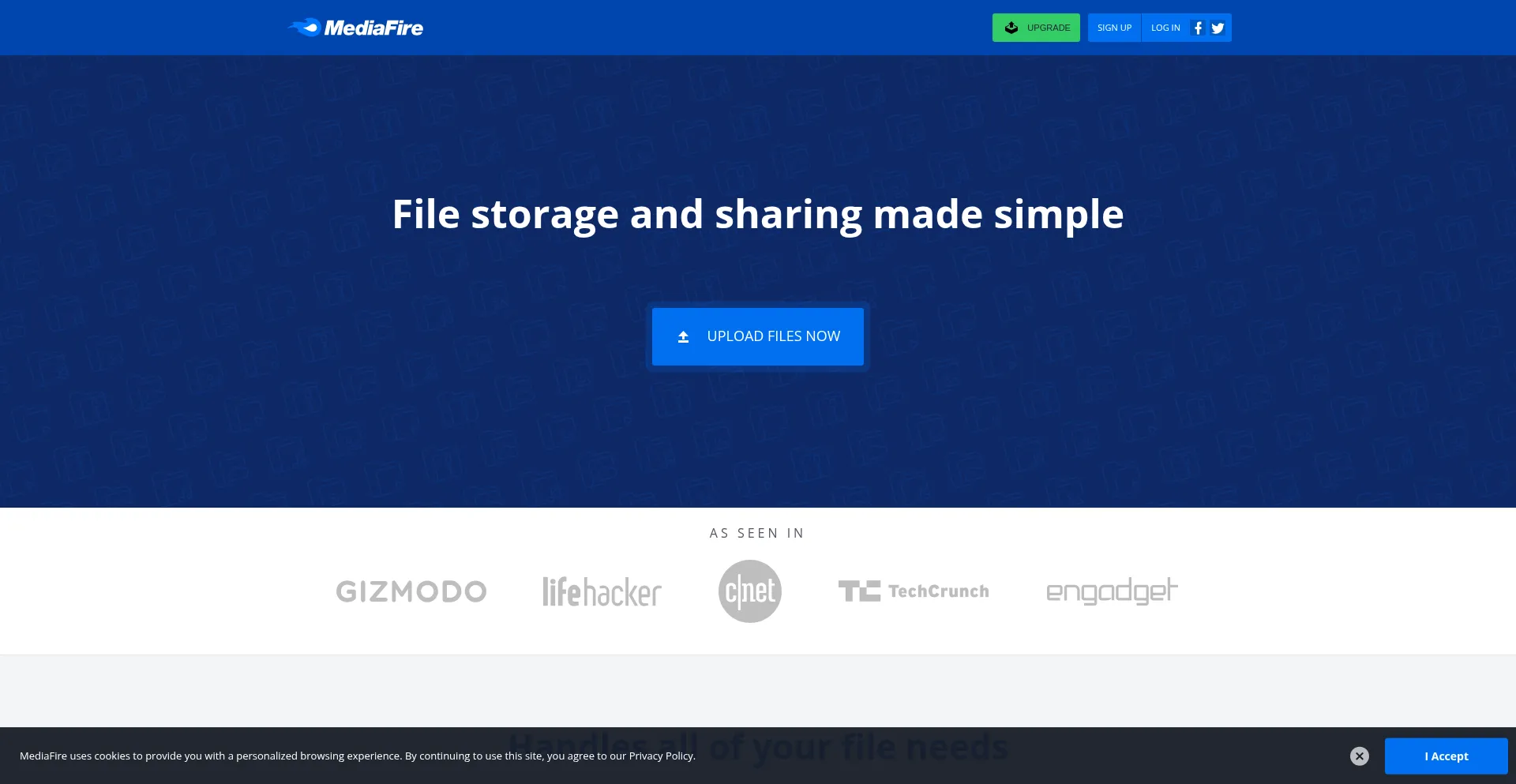This screenshot has height=784, width=1516.
Task: Open the Privacy Policy link
Action: point(661,756)
